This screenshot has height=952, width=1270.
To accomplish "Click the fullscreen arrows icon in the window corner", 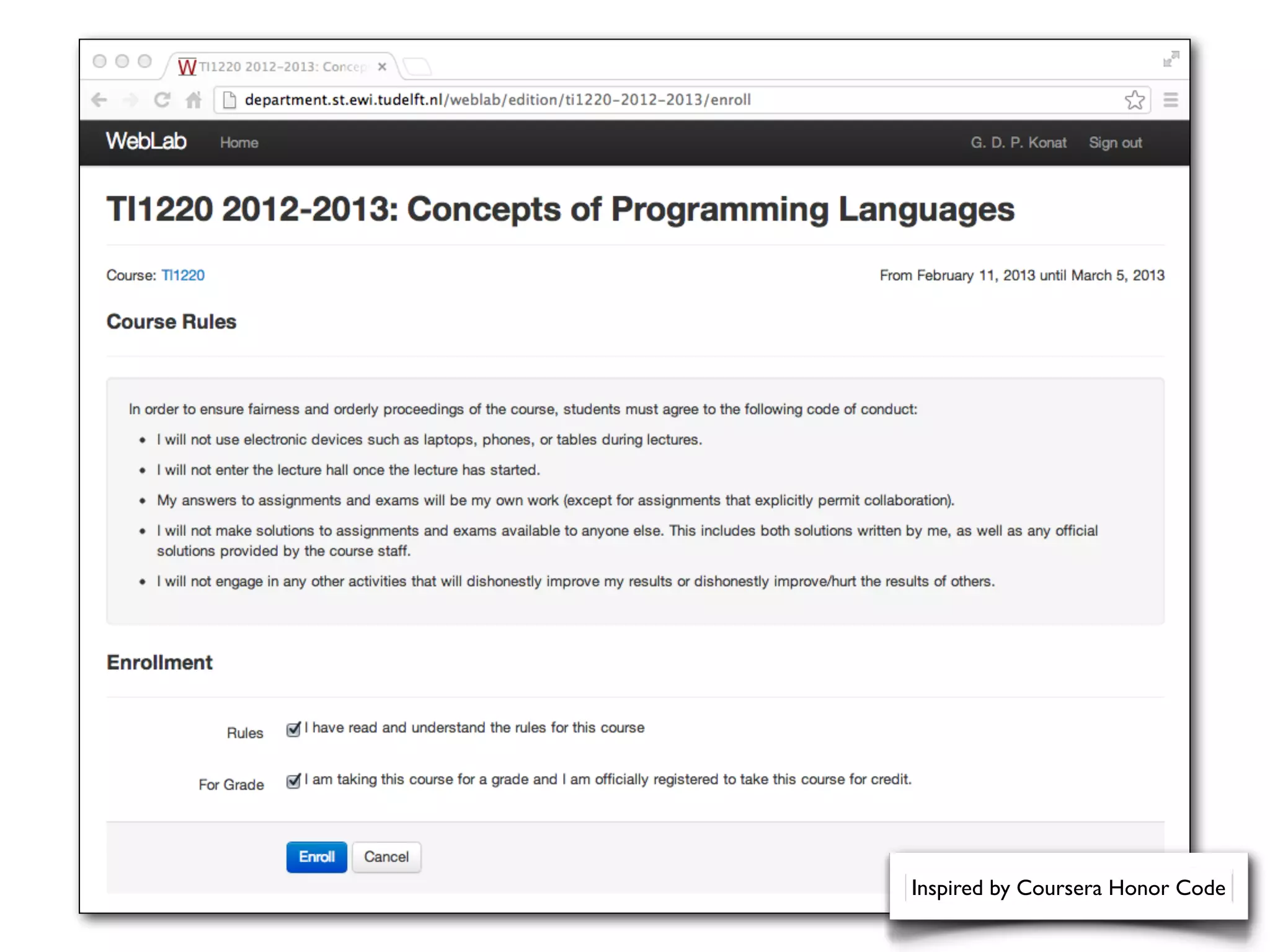I will pos(1171,59).
